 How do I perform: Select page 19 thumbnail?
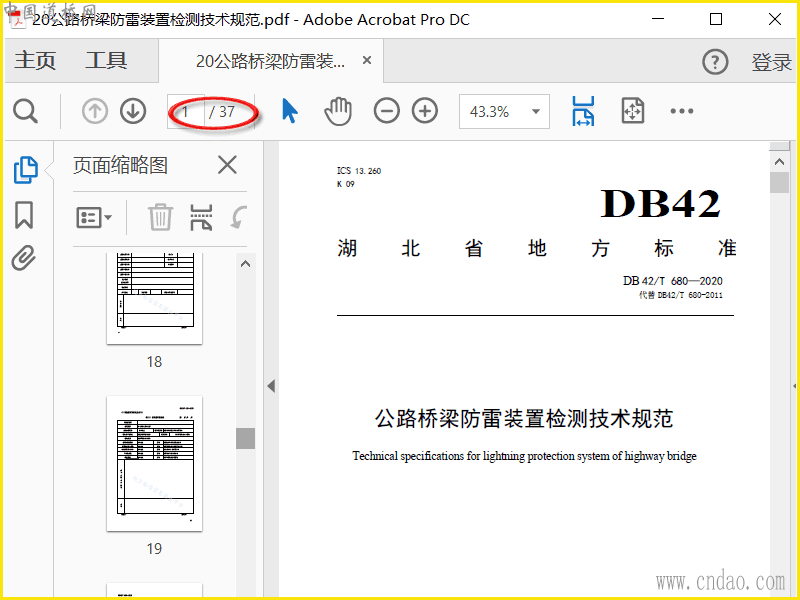tap(155, 463)
